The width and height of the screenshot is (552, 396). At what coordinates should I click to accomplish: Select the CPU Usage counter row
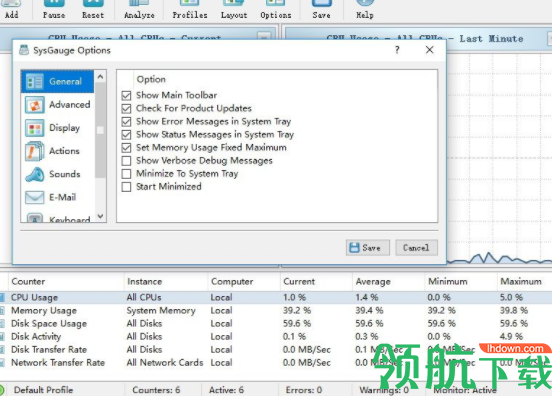pyautogui.click(x=276, y=298)
